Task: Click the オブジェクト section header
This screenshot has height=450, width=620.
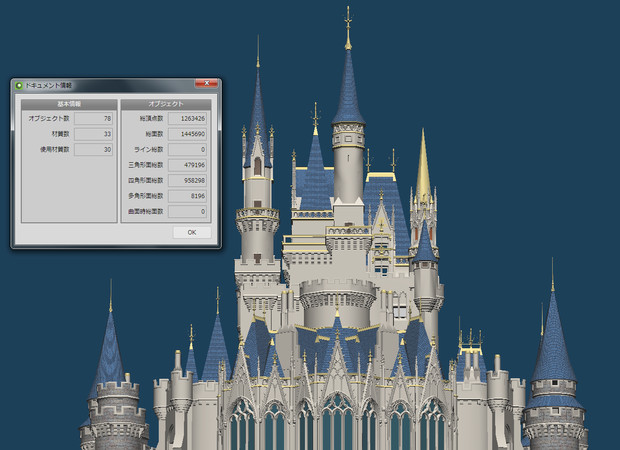Action: (x=166, y=104)
